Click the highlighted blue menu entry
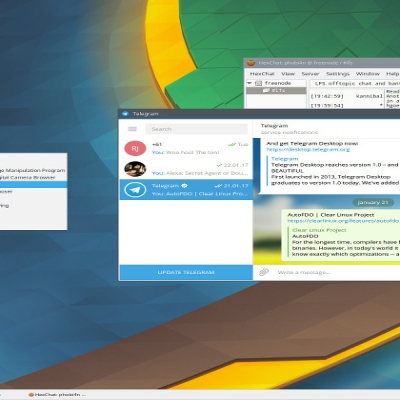 [33, 184]
